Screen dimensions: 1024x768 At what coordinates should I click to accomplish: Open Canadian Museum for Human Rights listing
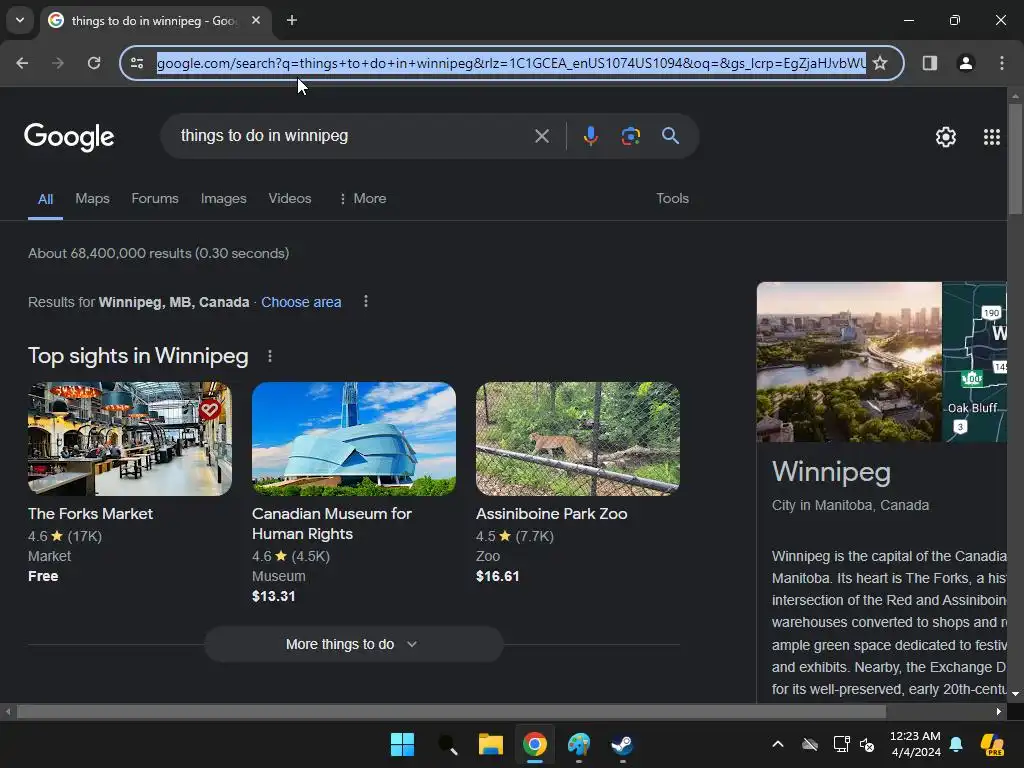332,524
